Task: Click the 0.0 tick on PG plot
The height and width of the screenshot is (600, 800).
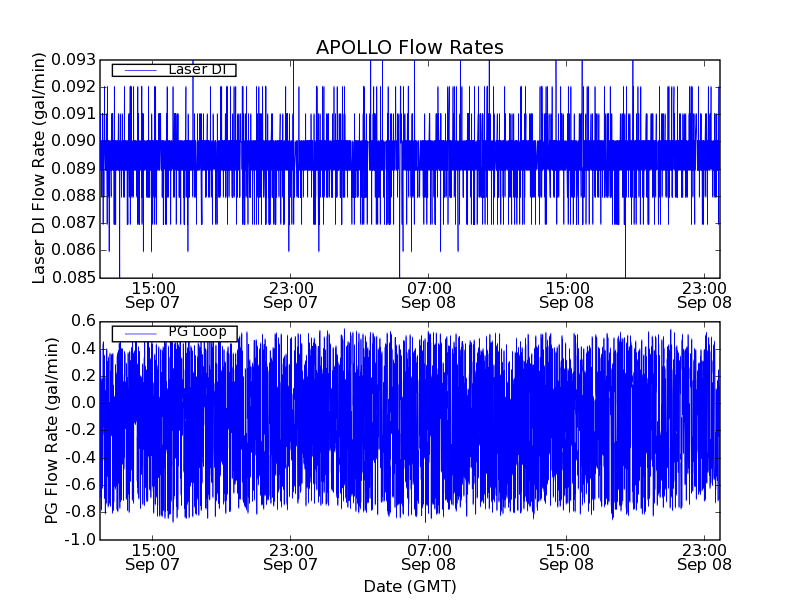Action: [84, 403]
